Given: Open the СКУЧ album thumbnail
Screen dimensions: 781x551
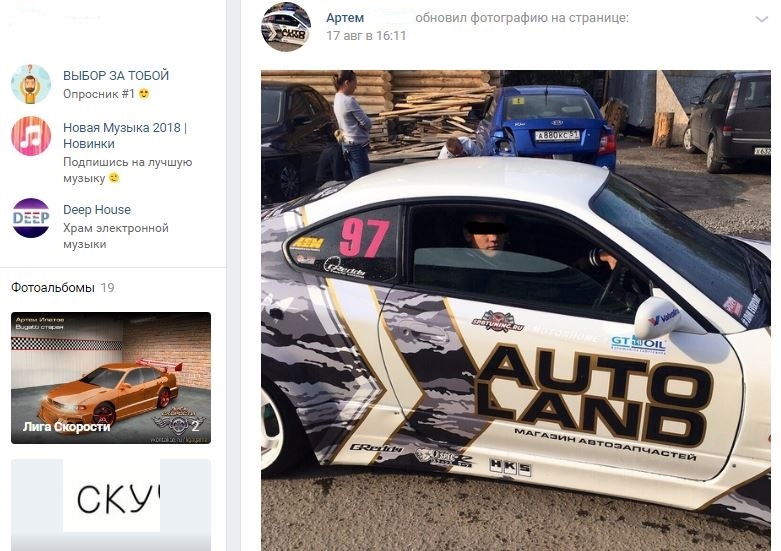Looking at the screenshot, I should [x=111, y=505].
